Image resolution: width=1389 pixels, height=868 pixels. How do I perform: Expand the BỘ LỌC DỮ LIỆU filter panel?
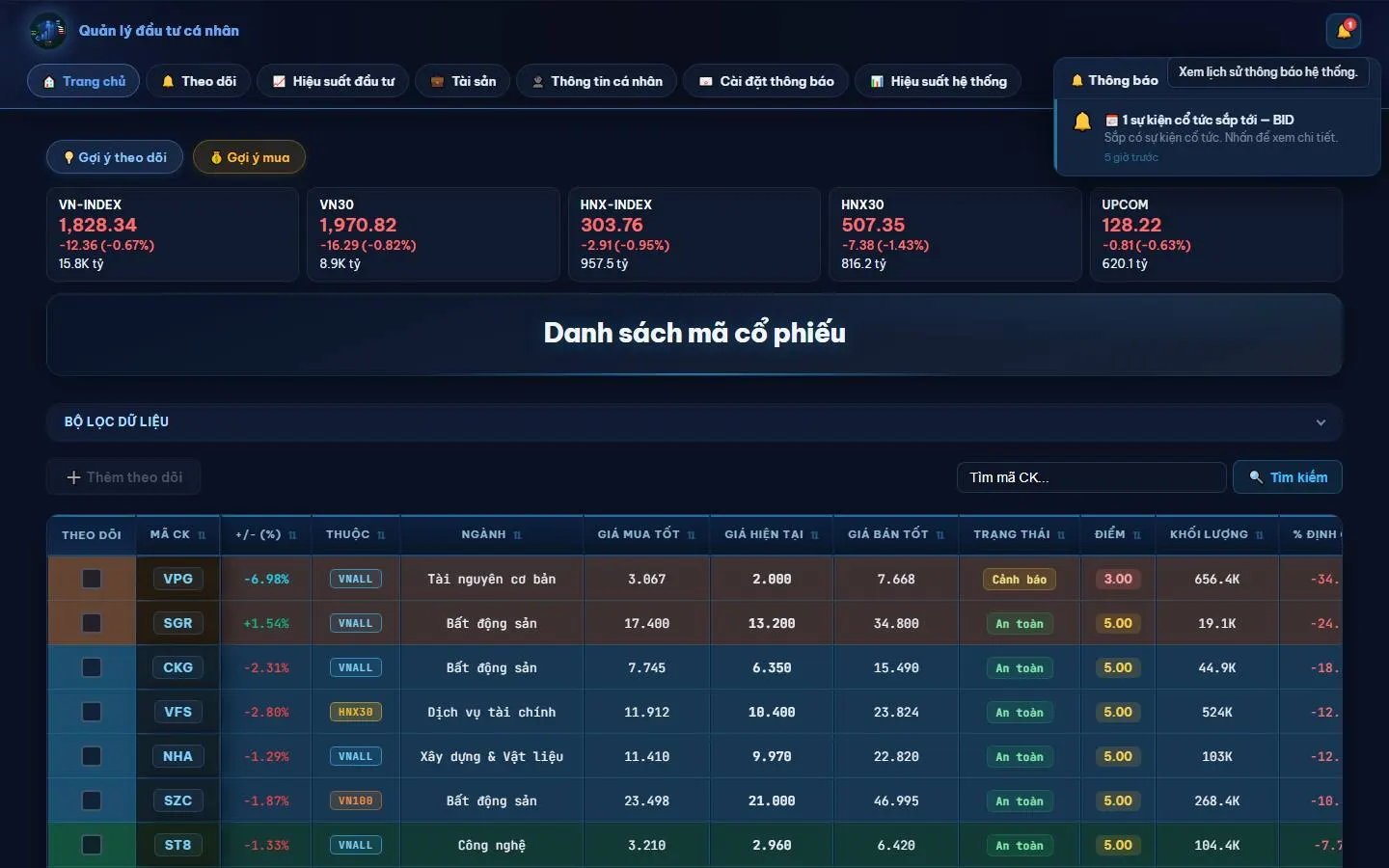point(694,422)
